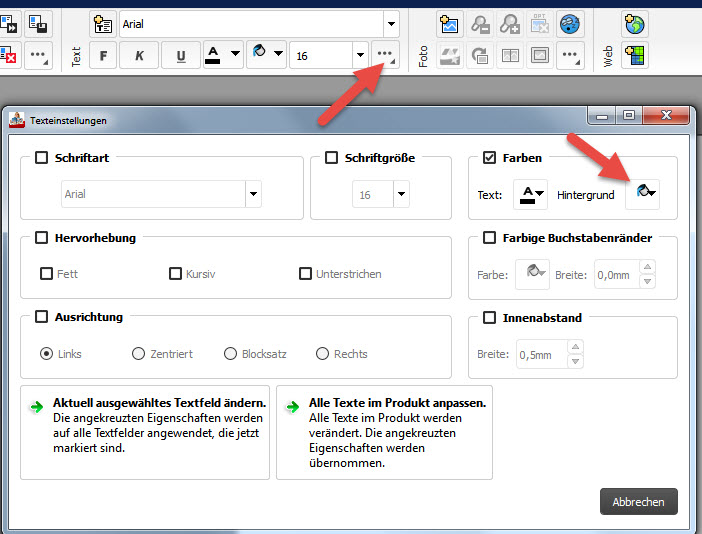Click the insert text field icon
The width and height of the screenshot is (702, 534).
point(103,24)
